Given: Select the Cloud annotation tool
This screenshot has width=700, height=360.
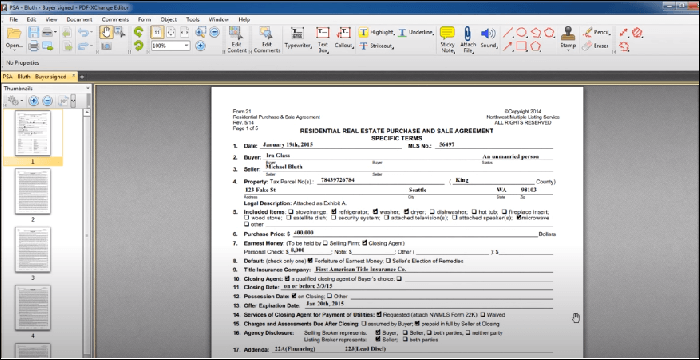Looking at the screenshot, I should point(550,33).
